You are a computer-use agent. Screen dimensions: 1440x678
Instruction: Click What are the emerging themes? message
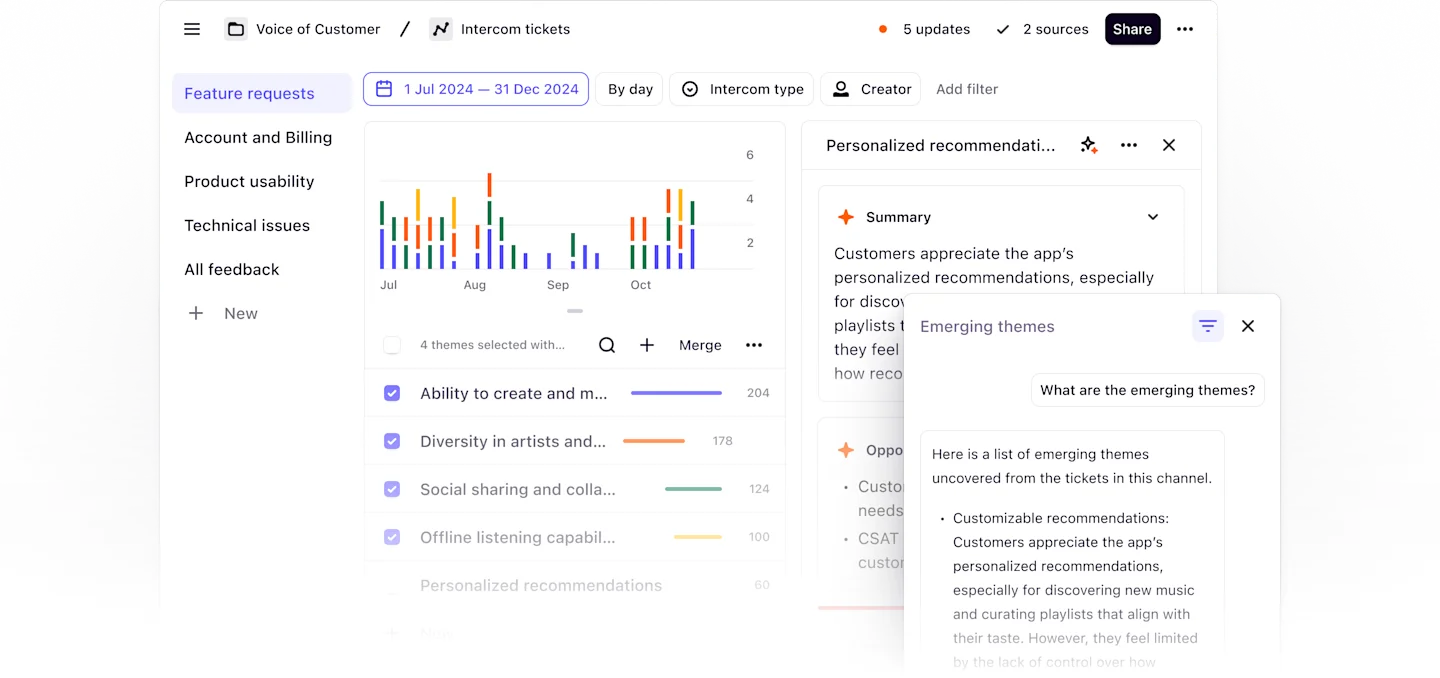coord(1148,390)
